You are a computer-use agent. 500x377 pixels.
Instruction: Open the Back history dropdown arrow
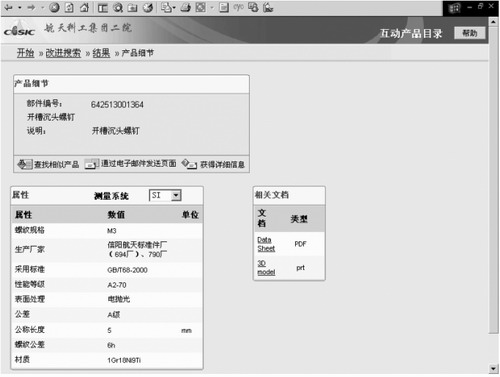[x=20, y=7]
